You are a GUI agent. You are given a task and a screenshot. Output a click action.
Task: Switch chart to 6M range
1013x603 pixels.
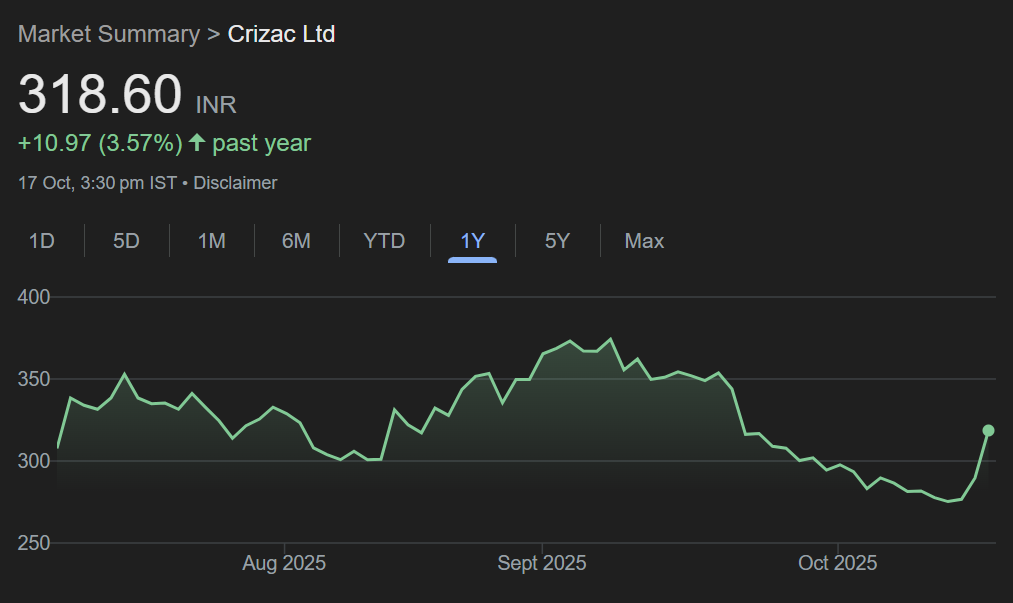[x=296, y=241]
